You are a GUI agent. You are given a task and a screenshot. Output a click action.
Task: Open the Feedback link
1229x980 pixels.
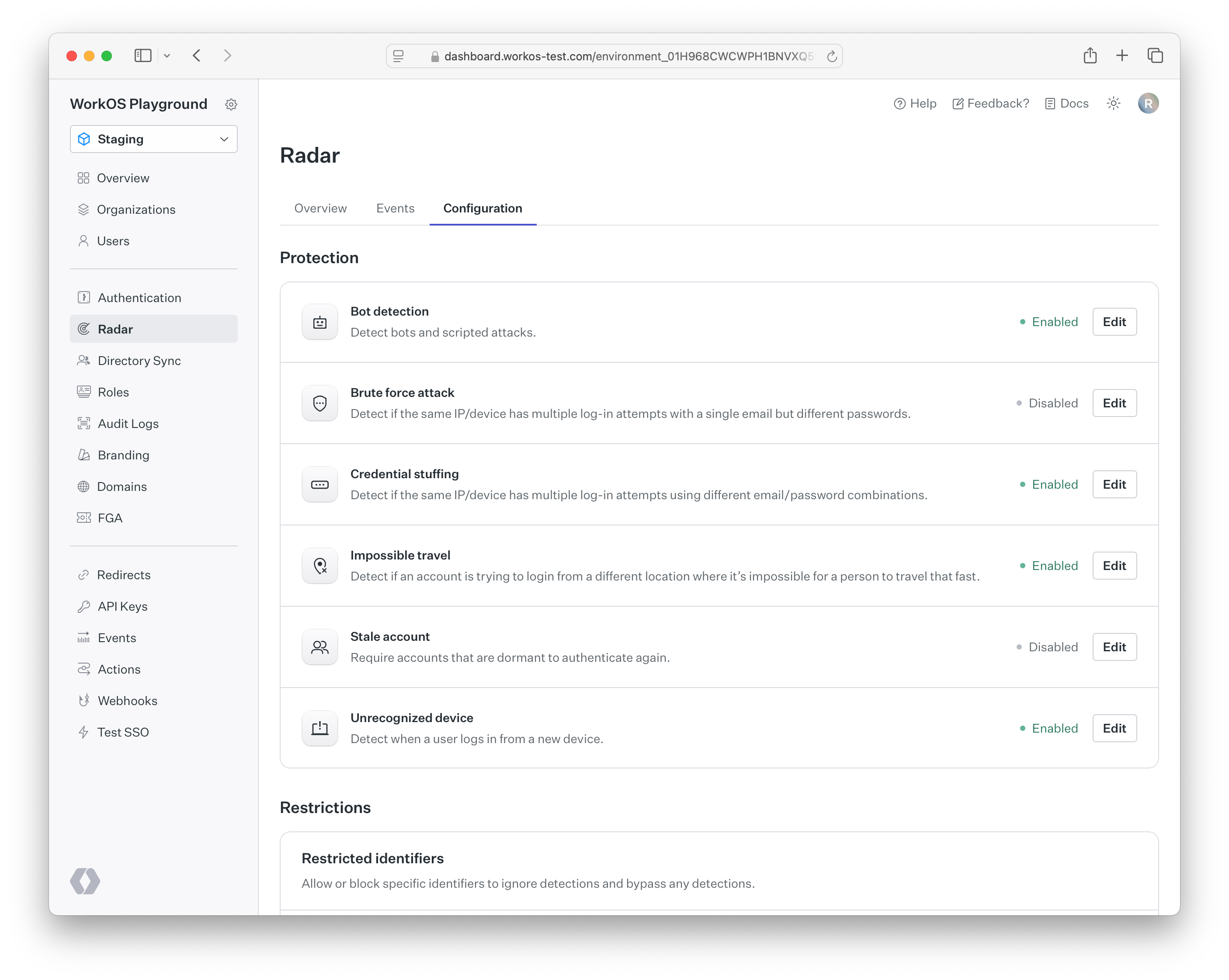[991, 103]
